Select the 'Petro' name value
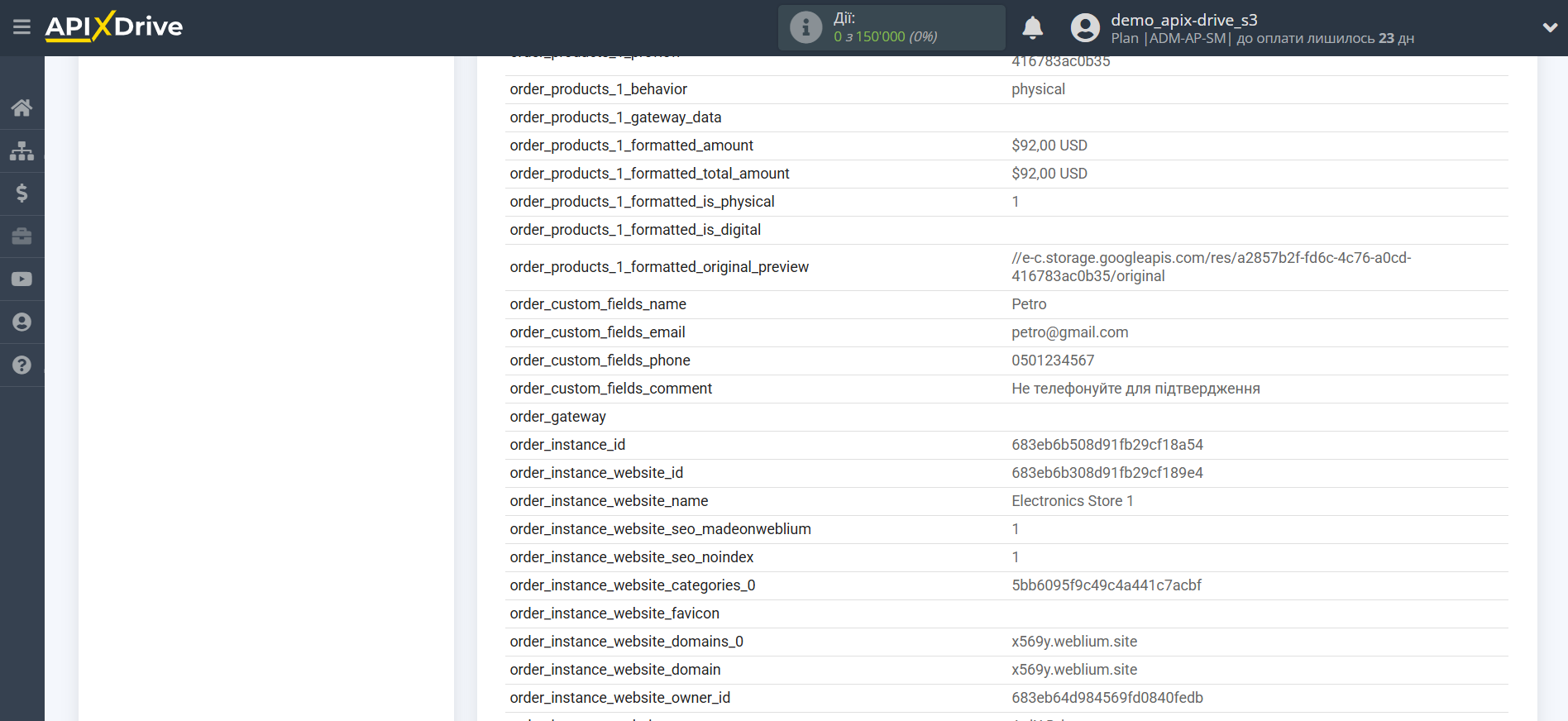The width and height of the screenshot is (1568, 721). [1029, 304]
